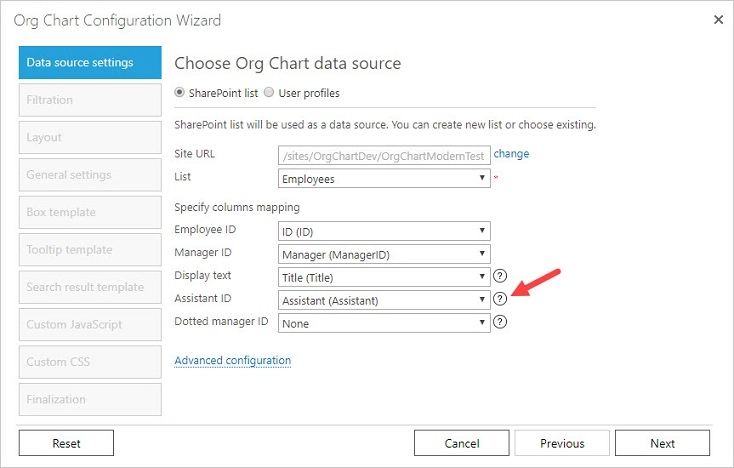Viewport: 734px width, 468px height.
Task: Click the Reset button
Action: click(x=66, y=443)
